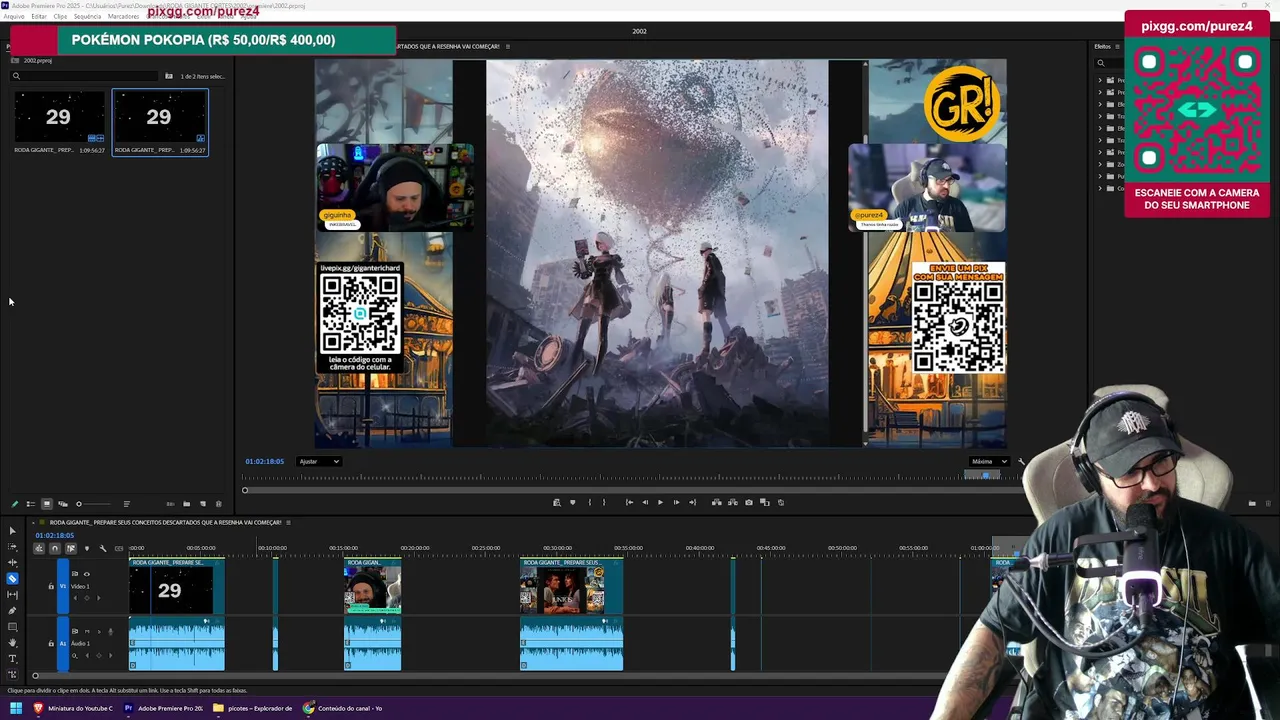This screenshot has height=720, width=1280.
Task: Select the Track Select Forward tool
Action: pyautogui.click(x=13, y=547)
